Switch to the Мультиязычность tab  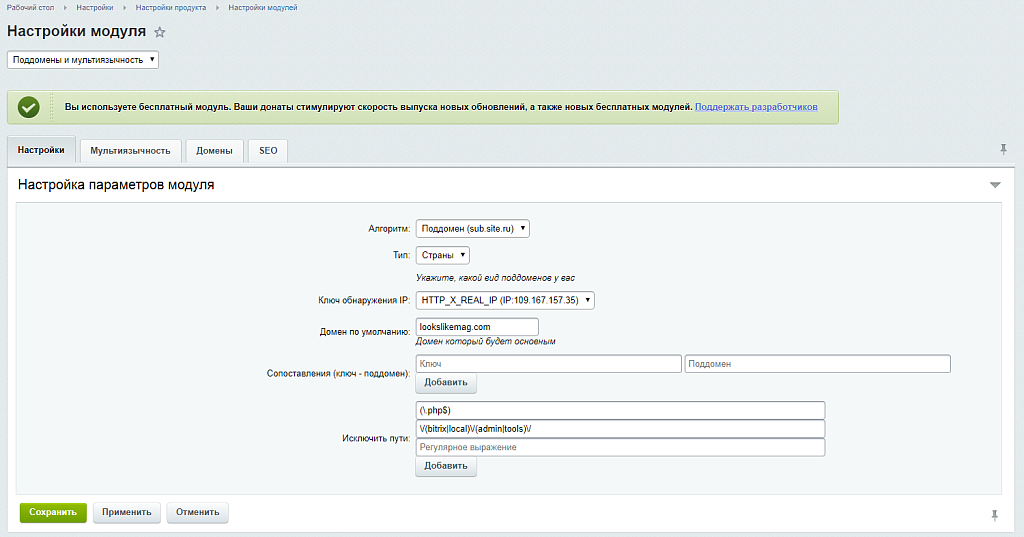tap(130, 151)
